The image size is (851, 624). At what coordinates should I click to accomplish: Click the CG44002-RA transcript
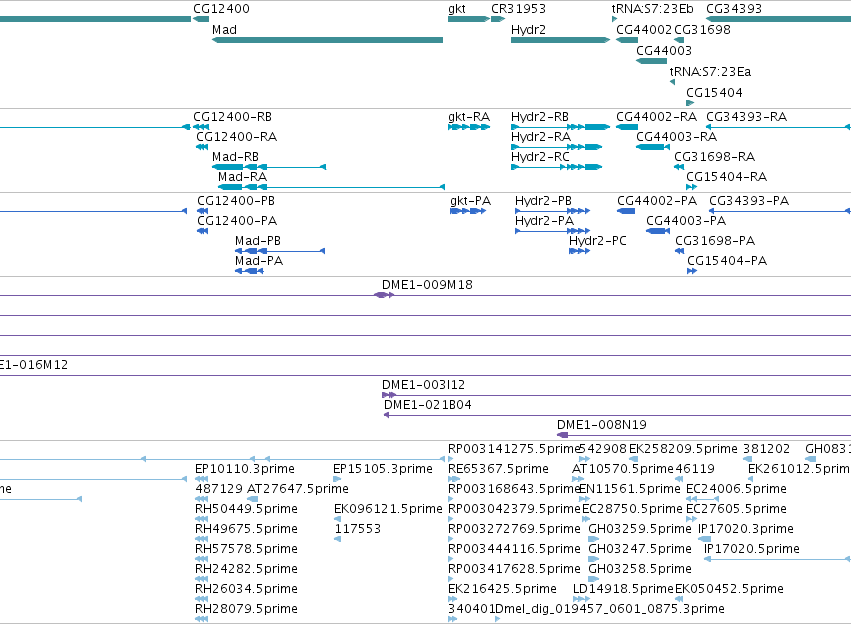656,117
